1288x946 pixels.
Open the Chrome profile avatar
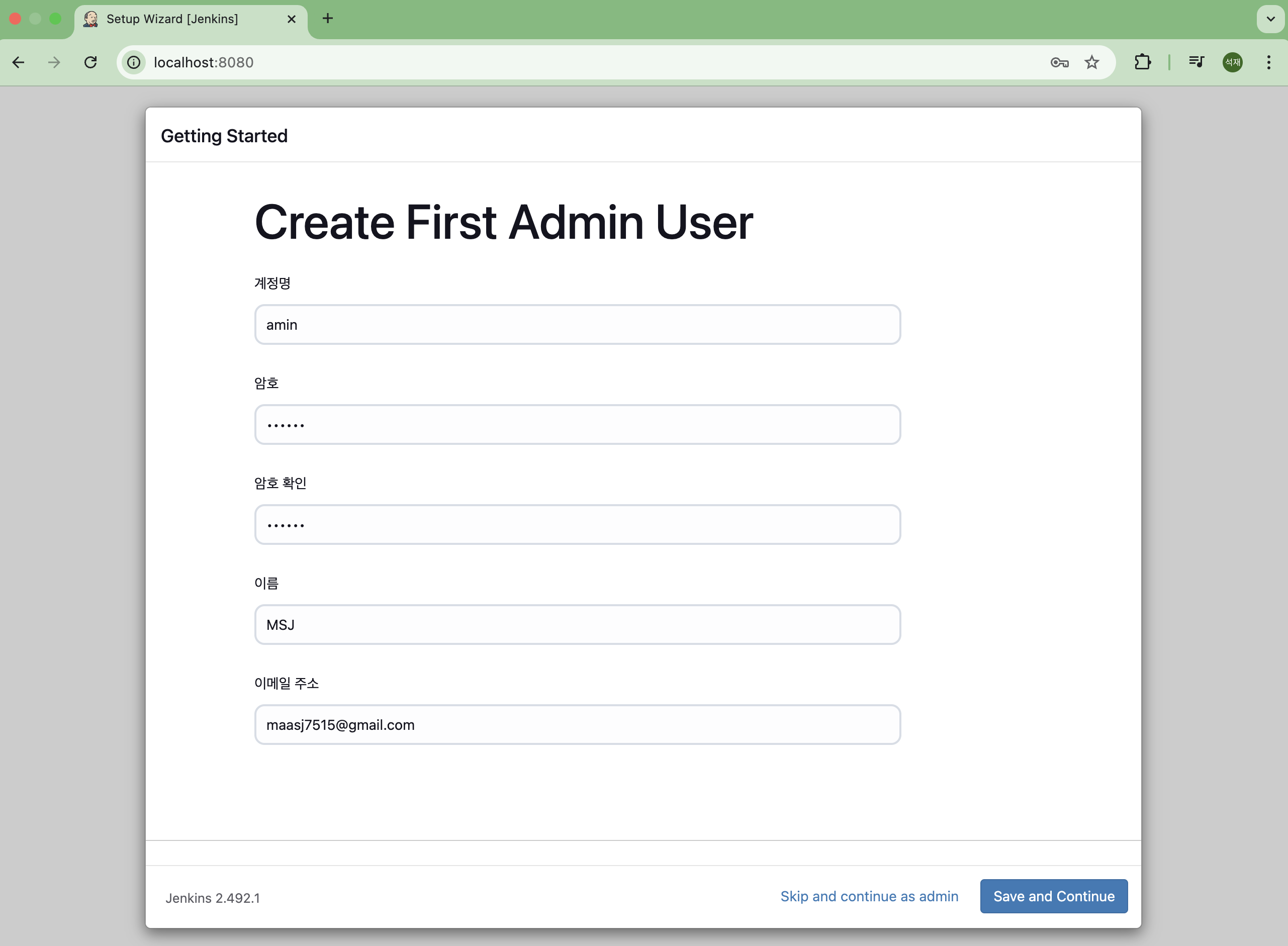coord(1232,62)
